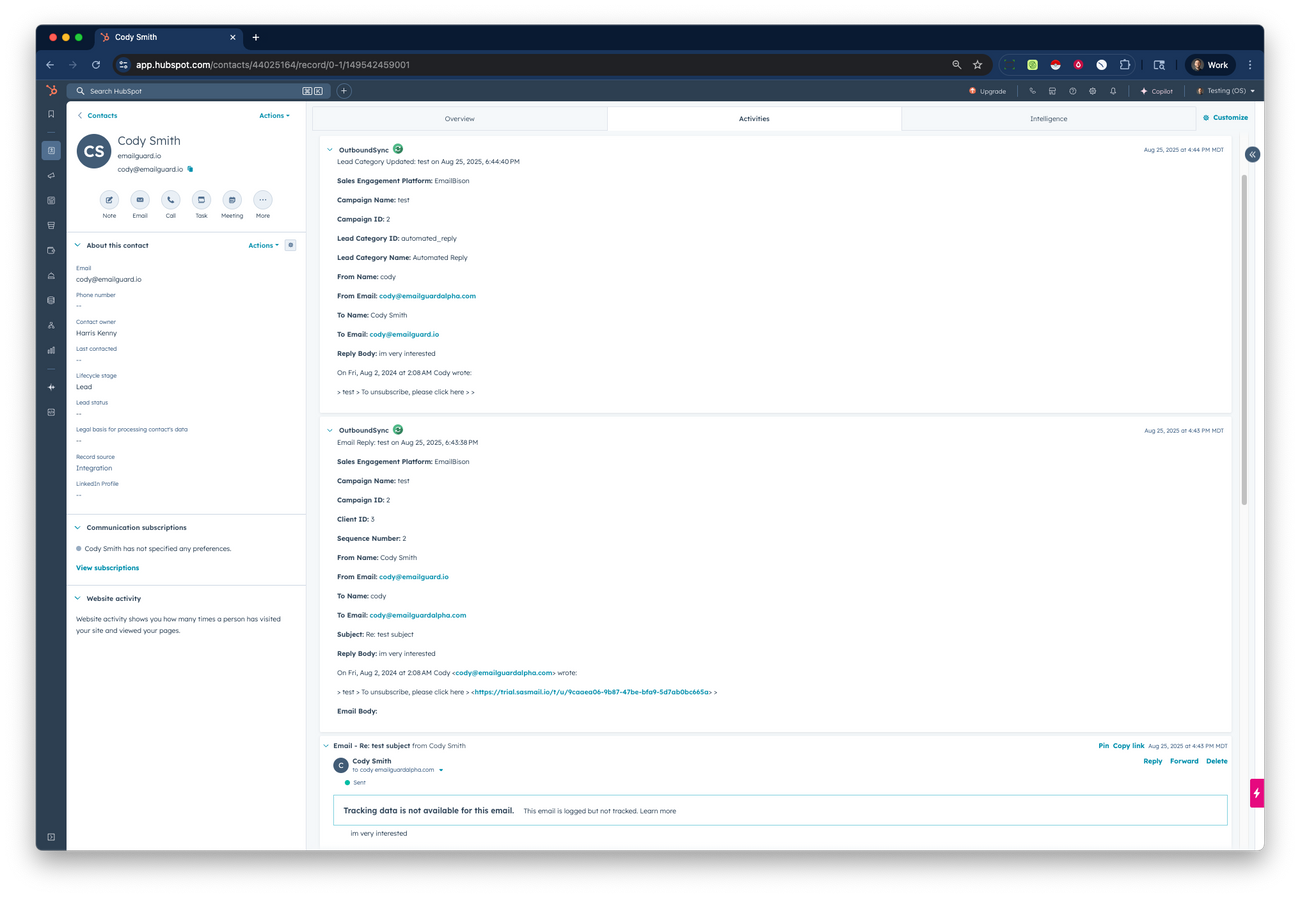Image resolution: width=1300 pixels, height=898 pixels.
Task: Collapse the About this contact section
Action: coord(77,245)
